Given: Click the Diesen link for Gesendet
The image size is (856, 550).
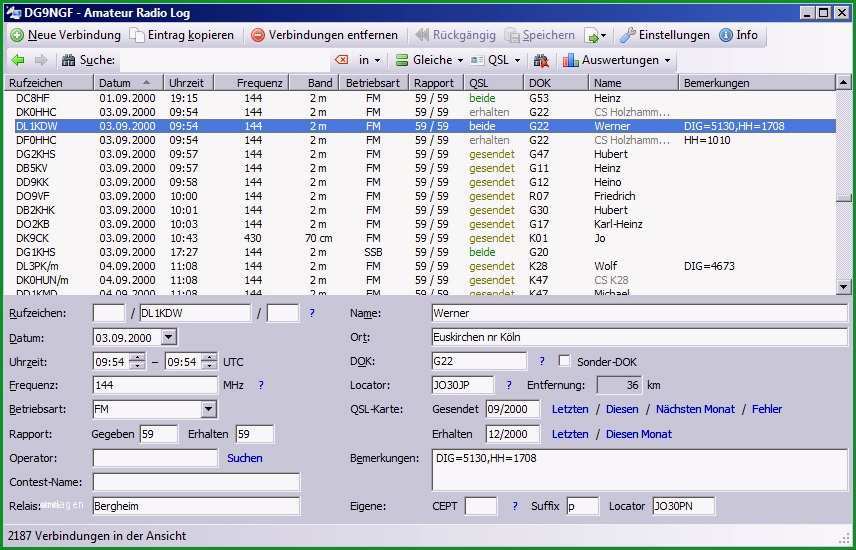Looking at the screenshot, I should point(622,409).
